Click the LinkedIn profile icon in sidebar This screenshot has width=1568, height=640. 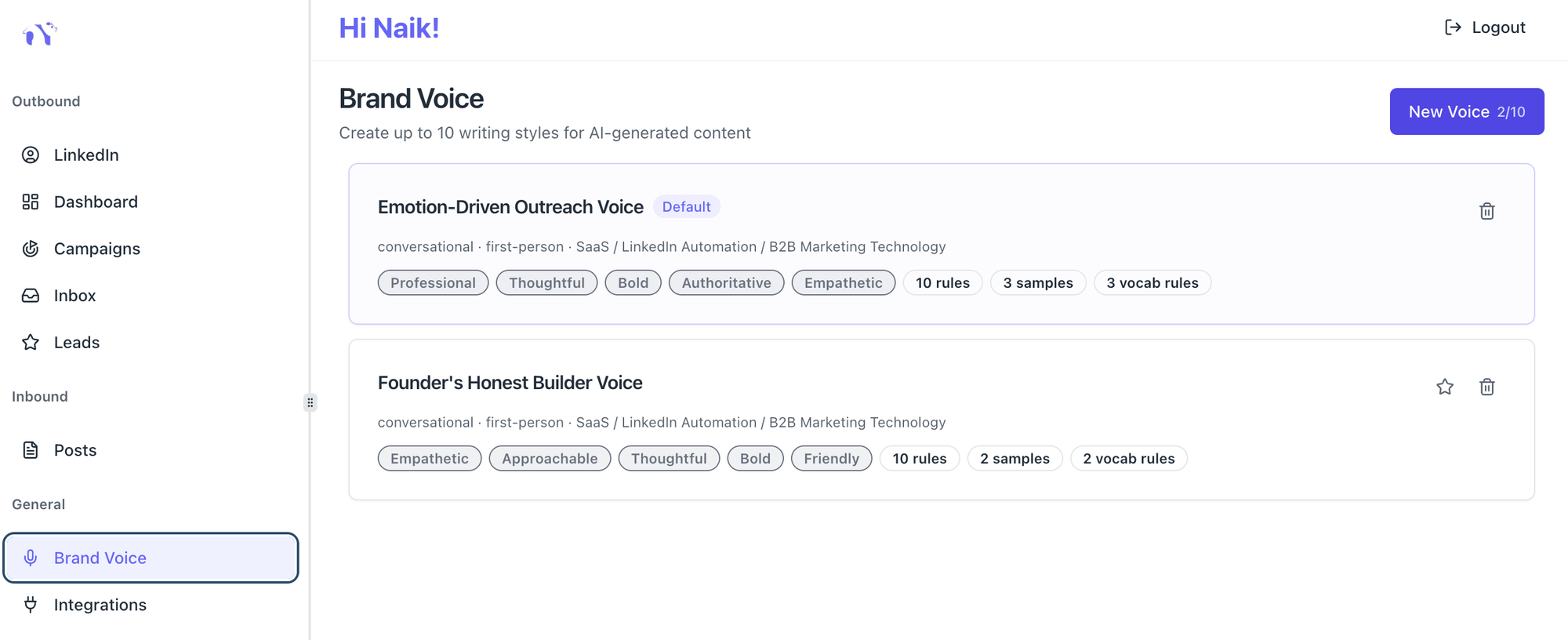31,155
